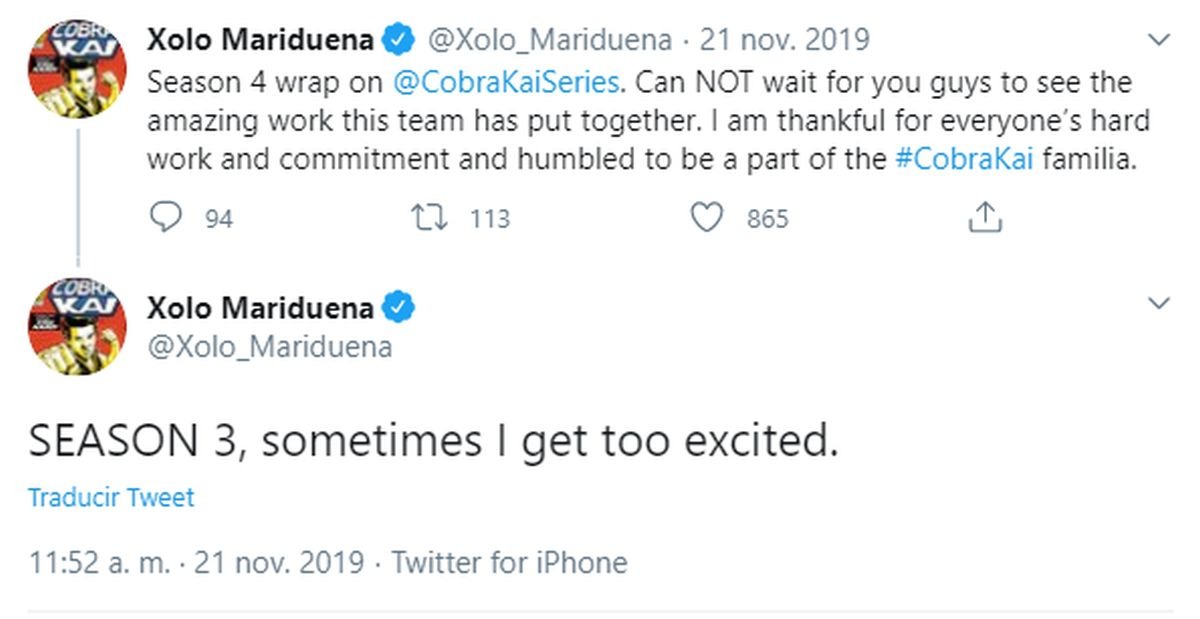Open Xolo Mariduena name on the second tweet
The width and height of the screenshot is (1200, 619).
pyautogui.click(x=260, y=308)
